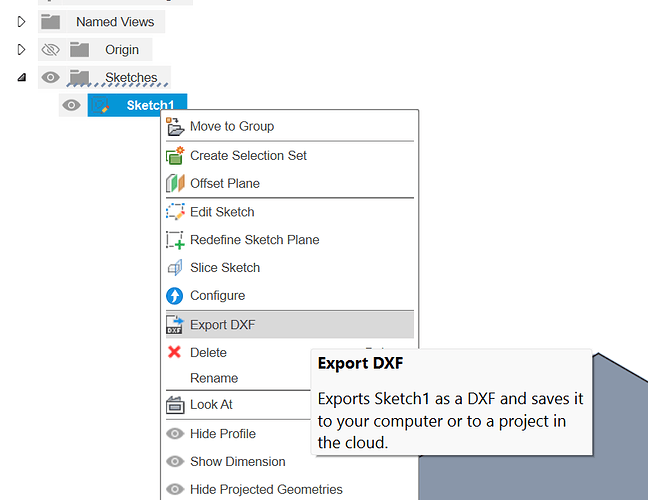Click the Offset Plane icon

[x=175, y=184]
